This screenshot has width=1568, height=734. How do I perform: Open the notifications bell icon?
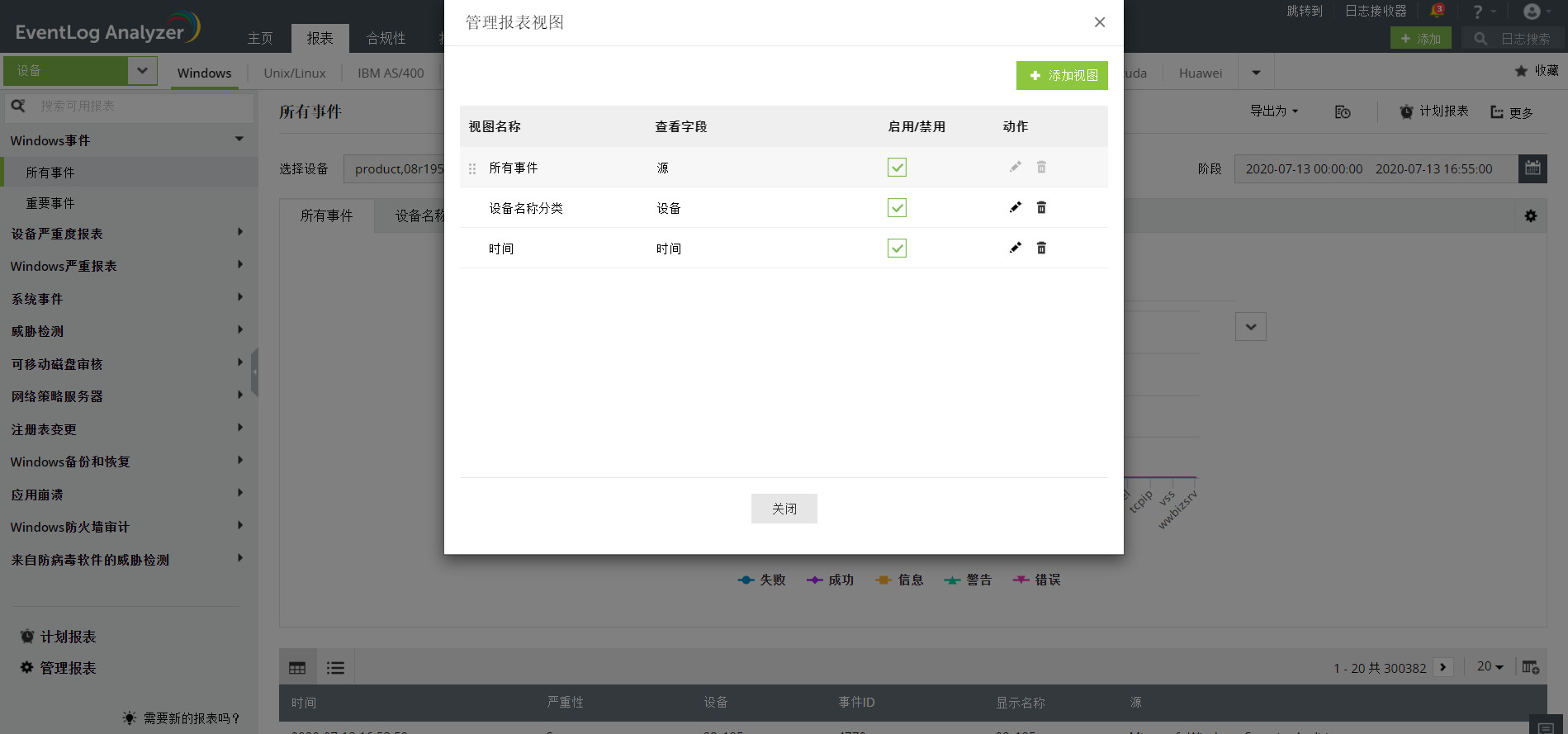[x=1437, y=11]
